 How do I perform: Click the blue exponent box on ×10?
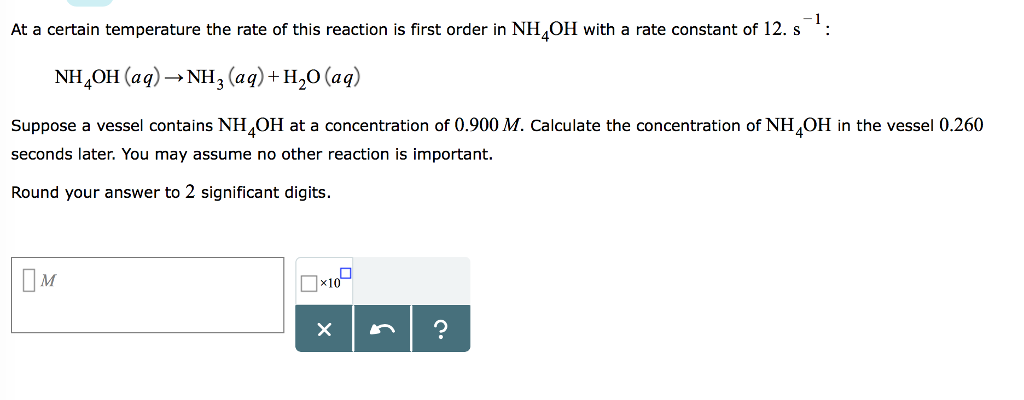tap(346, 272)
